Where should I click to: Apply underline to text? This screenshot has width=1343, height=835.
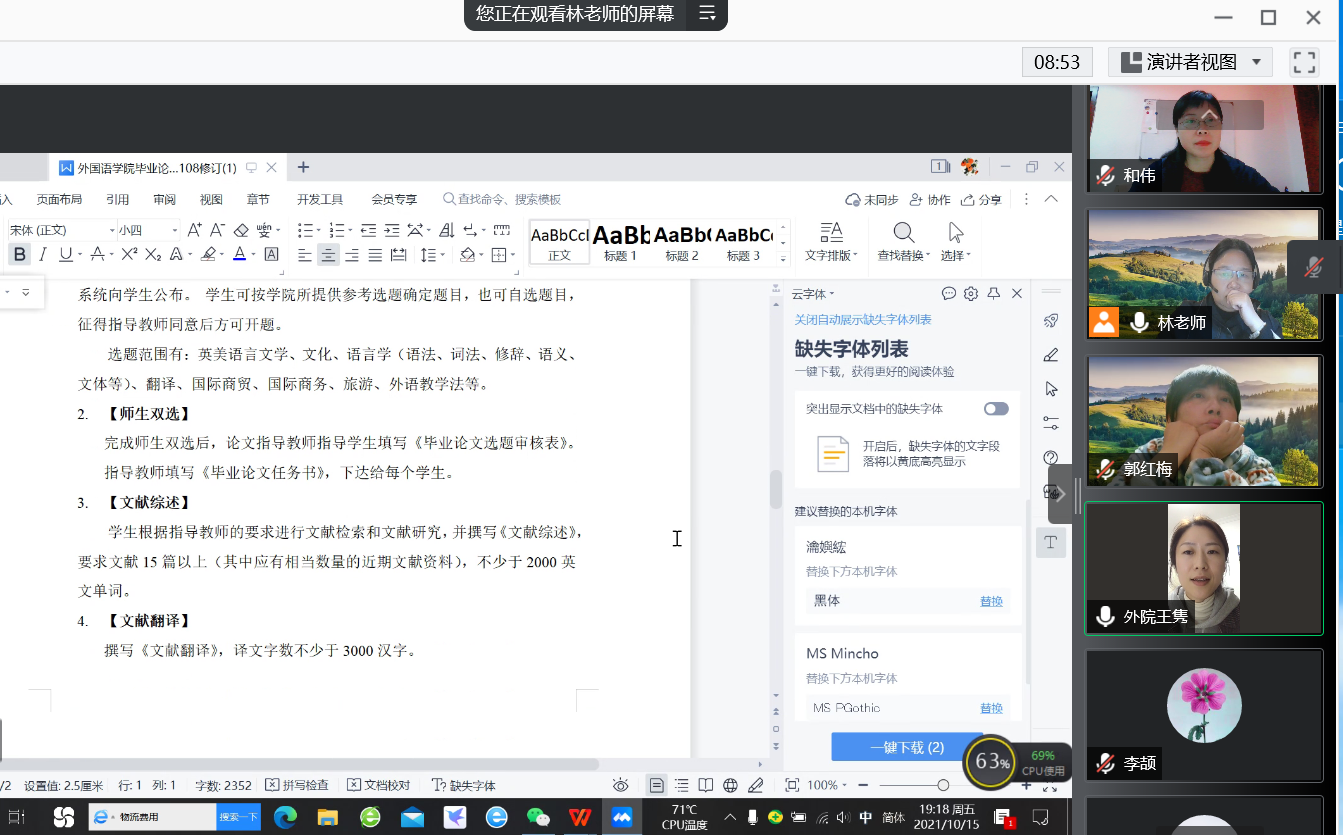(65, 255)
